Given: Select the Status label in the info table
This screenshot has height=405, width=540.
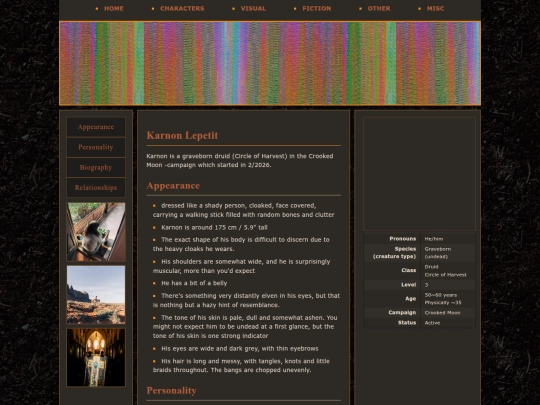Looking at the screenshot, I should coord(407,323).
